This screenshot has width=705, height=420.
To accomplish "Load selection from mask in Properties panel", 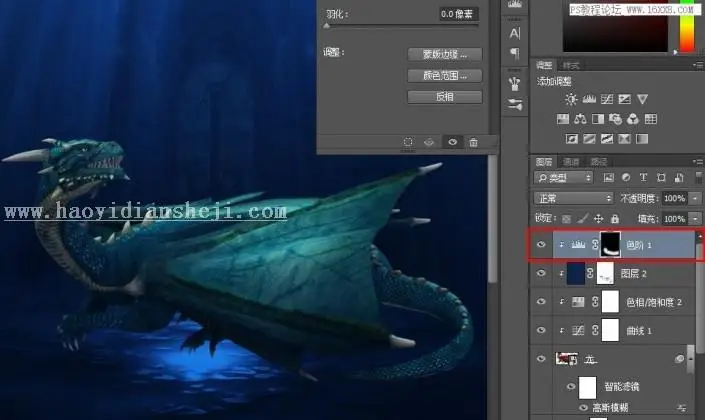I will [x=408, y=142].
